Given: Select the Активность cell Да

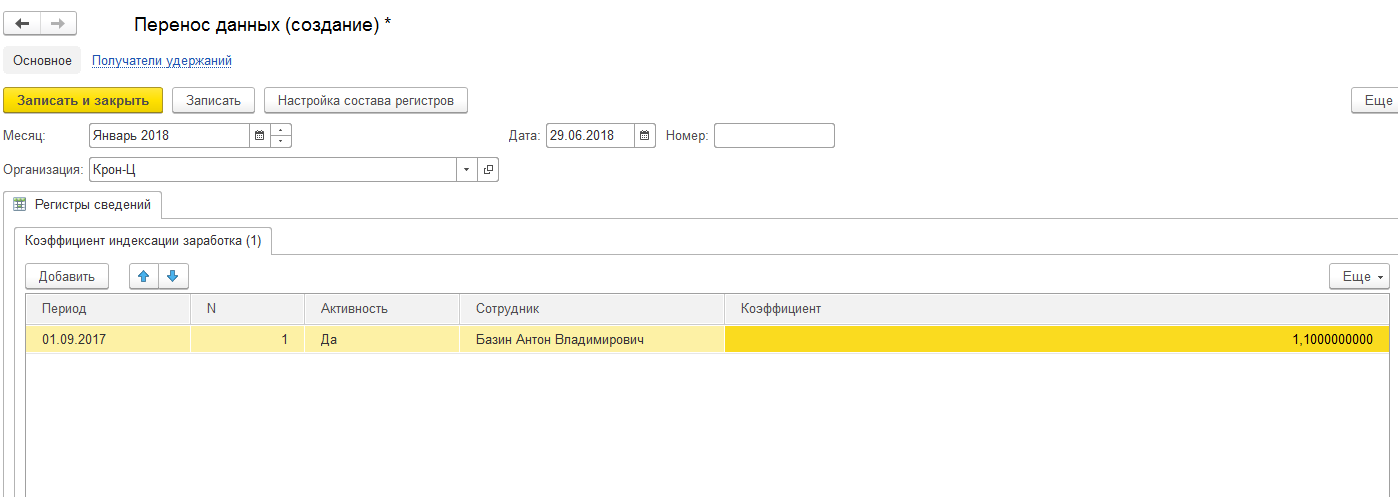Looking at the screenshot, I should point(382,339).
